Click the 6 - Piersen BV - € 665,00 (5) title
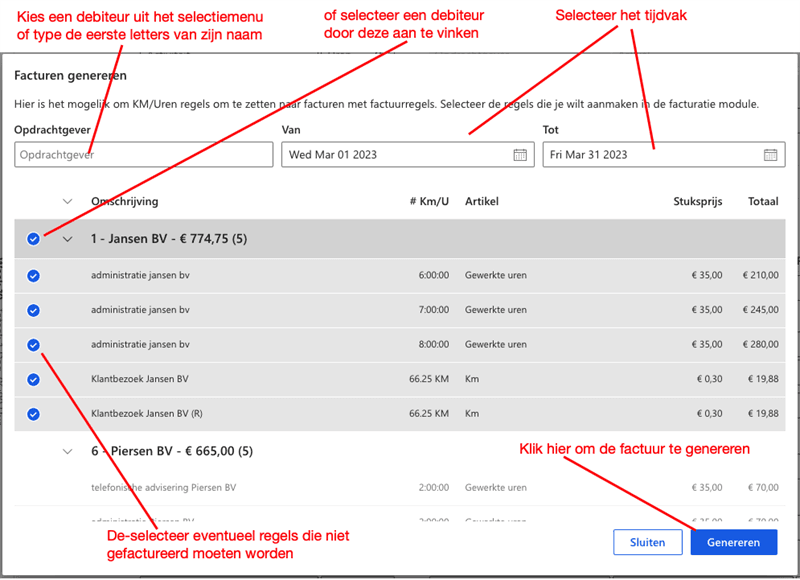 click(x=172, y=451)
